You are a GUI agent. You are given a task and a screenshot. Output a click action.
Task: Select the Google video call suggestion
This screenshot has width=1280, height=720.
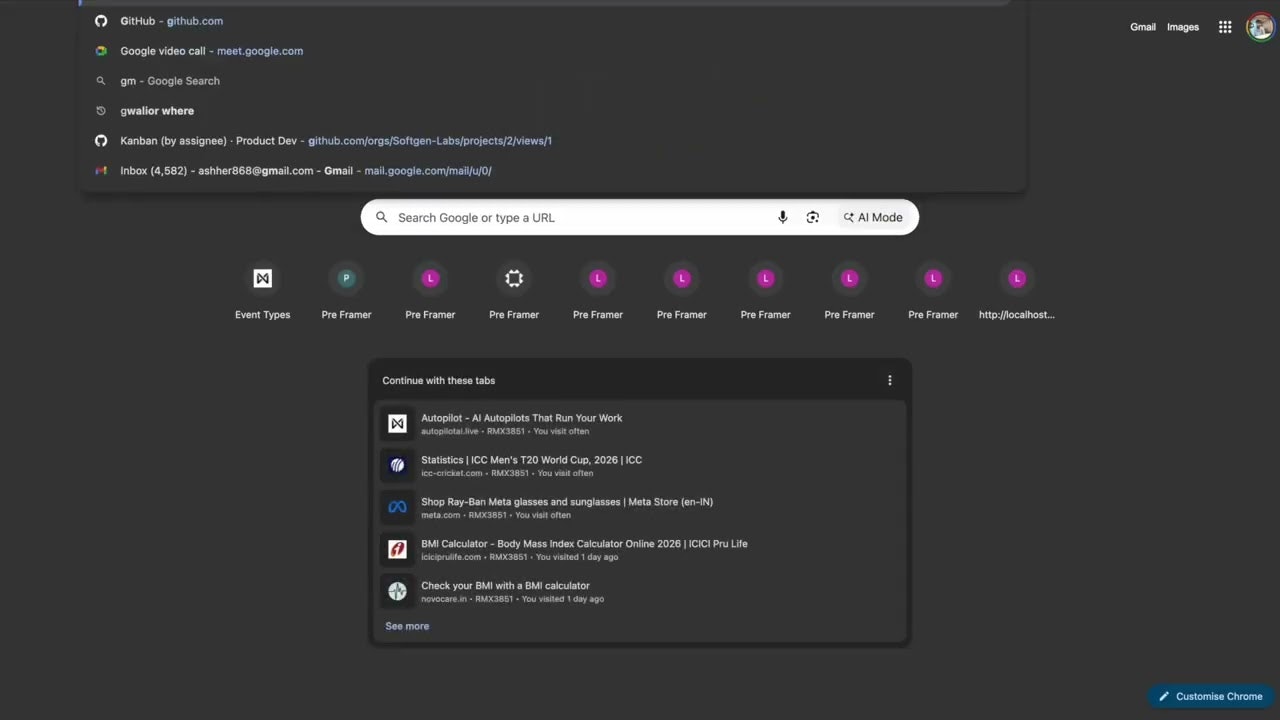point(552,51)
